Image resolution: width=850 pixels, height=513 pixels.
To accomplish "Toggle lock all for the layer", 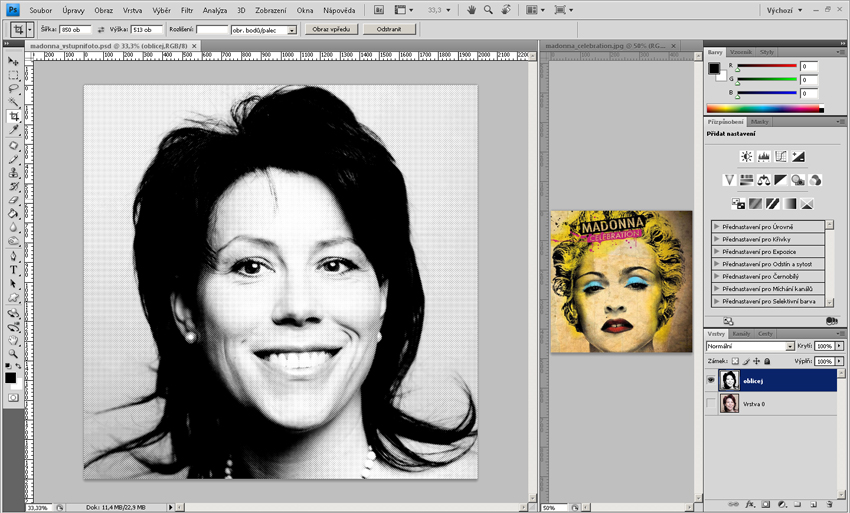I will [x=767, y=361].
